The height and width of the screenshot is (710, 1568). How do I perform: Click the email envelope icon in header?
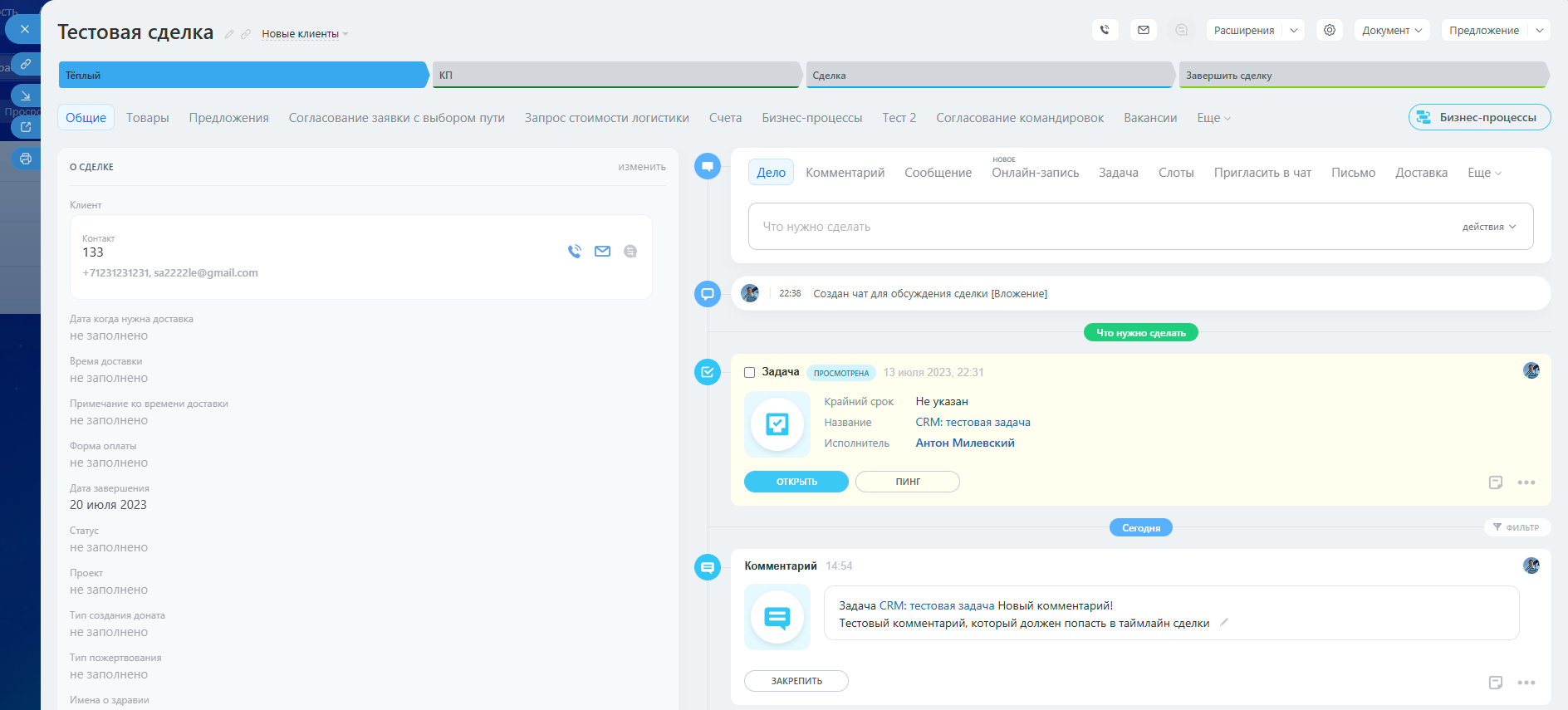click(1144, 30)
